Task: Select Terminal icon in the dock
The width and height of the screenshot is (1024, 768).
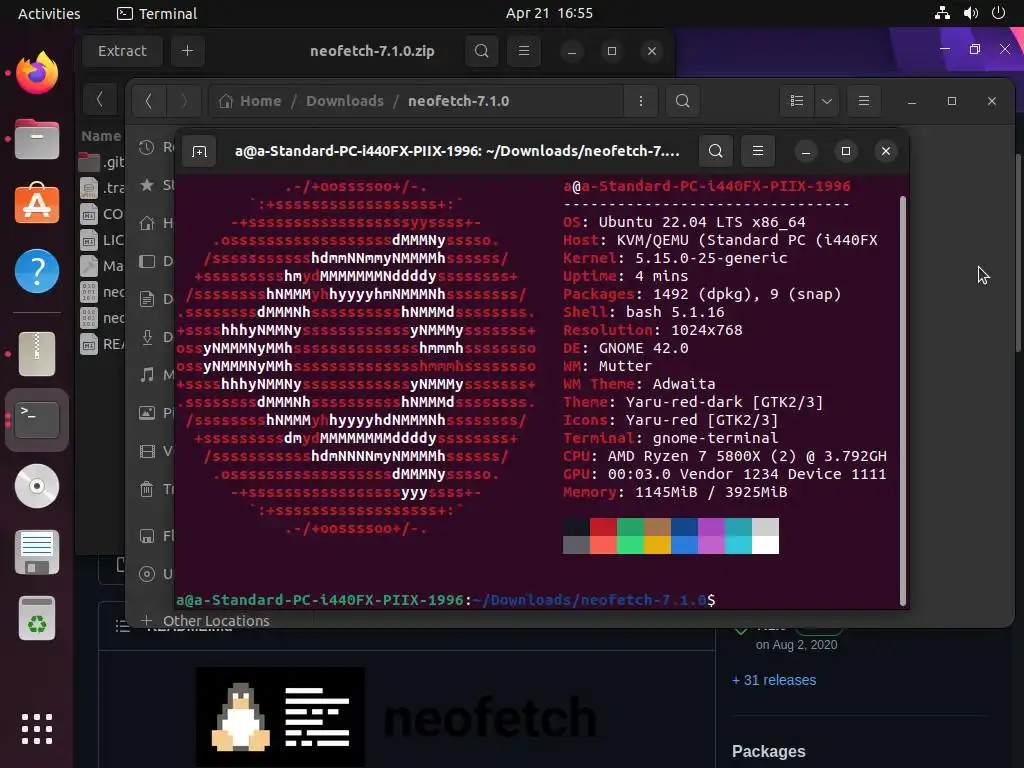Action: point(37,420)
